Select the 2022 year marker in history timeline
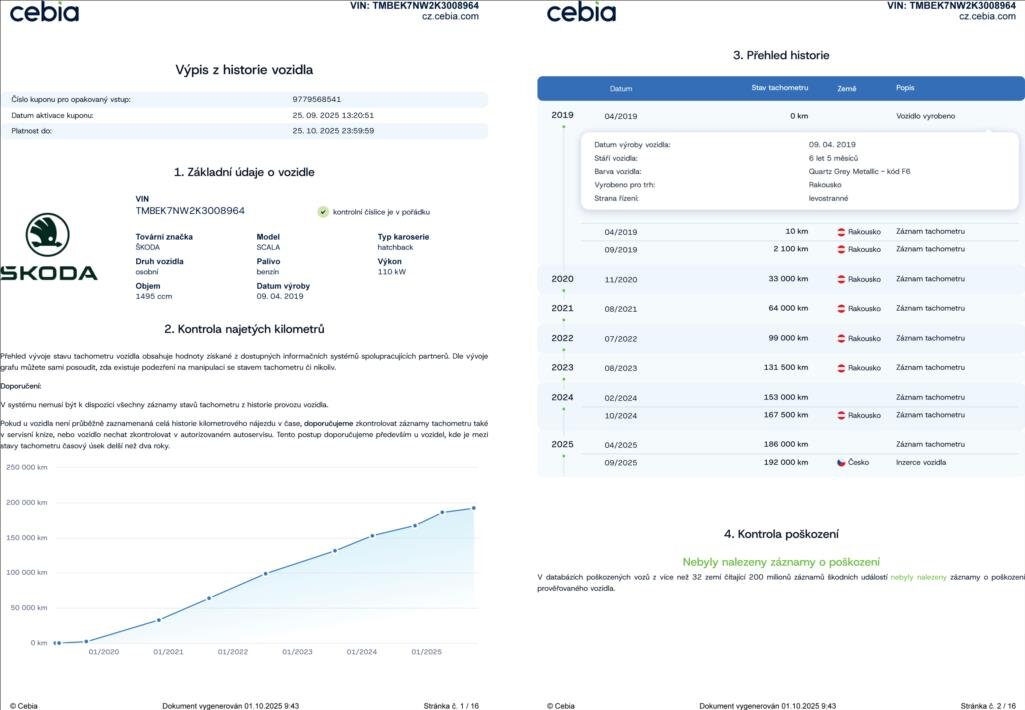Viewport: 1025px width, 710px height. (562, 338)
